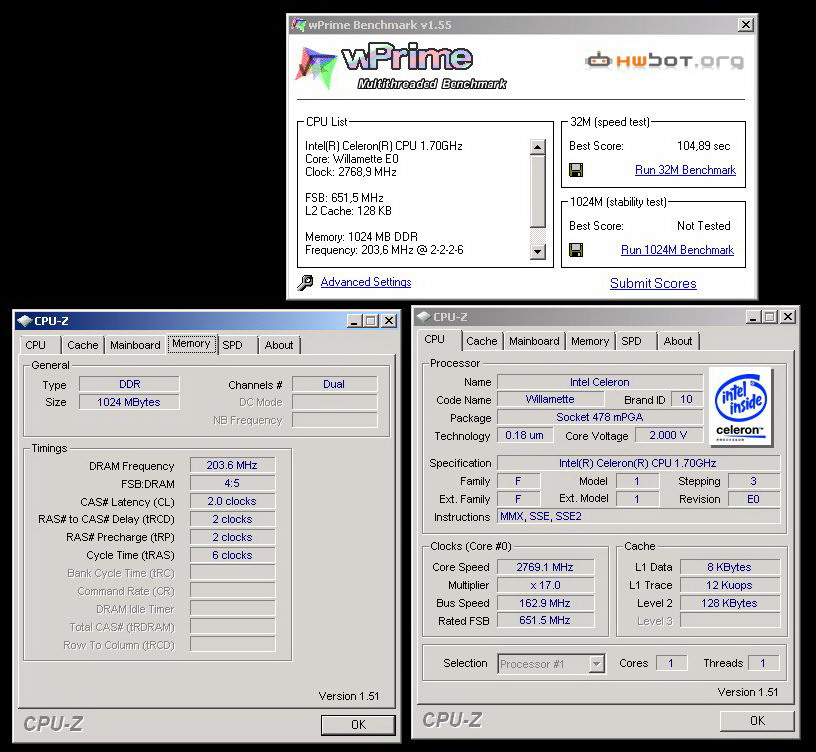The image size is (816, 752).
Task: Click Cycle Time value 6 clocks
Action: point(232,555)
